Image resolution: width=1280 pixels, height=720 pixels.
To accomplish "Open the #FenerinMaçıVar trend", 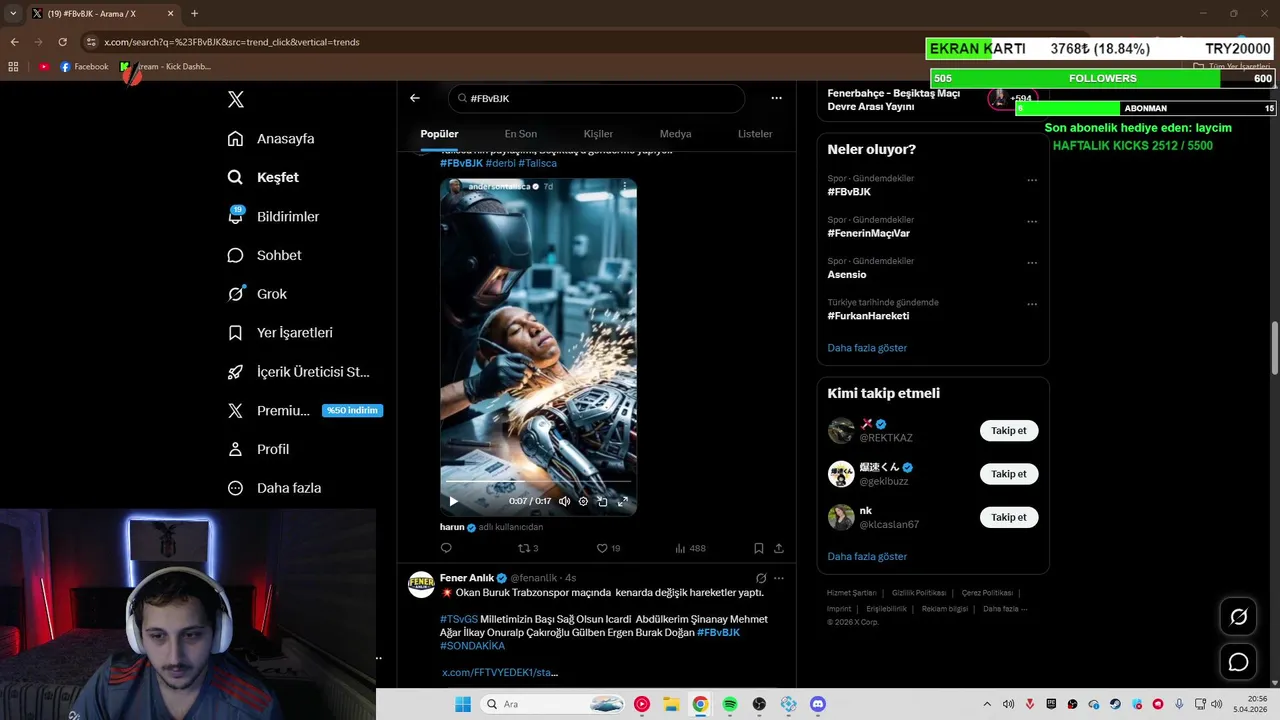I will 868,233.
